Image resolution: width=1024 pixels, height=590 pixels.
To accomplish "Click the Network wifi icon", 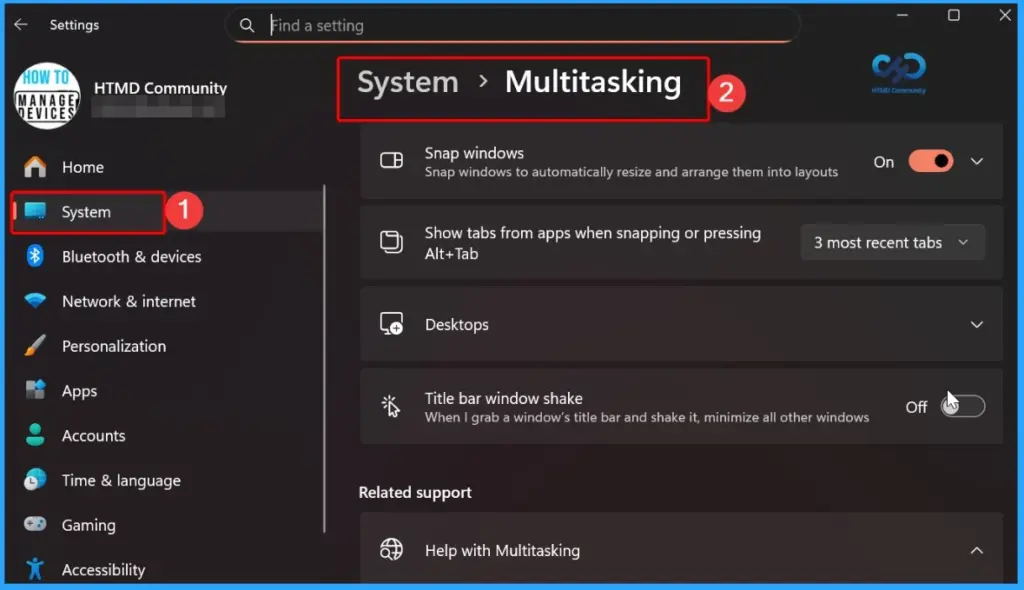I will click(35, 301).
